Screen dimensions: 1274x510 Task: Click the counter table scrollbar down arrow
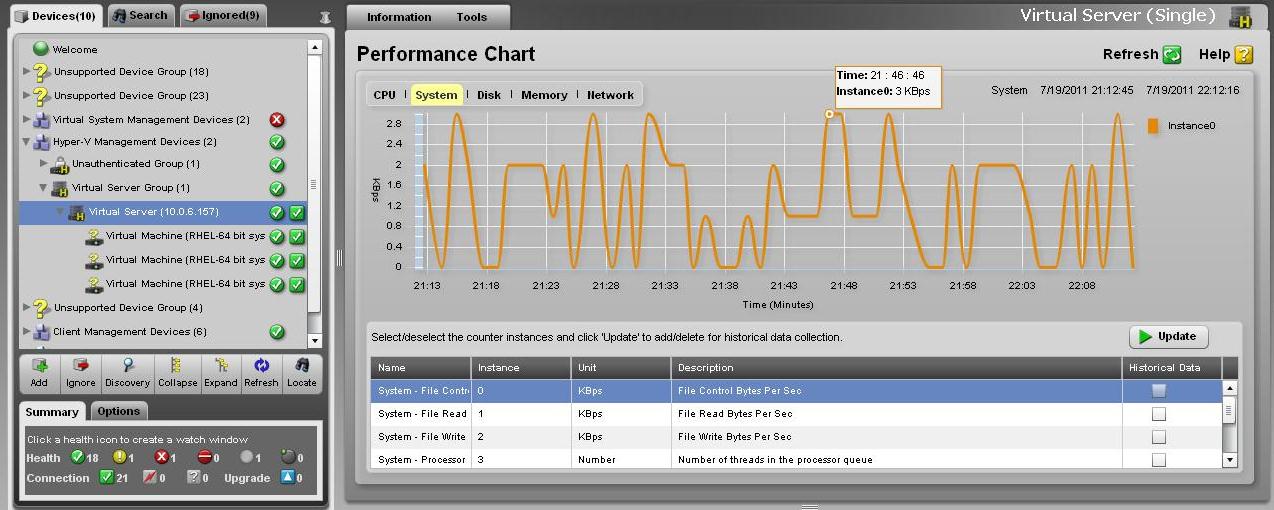pyautogui.click(x=1230, y=460)
